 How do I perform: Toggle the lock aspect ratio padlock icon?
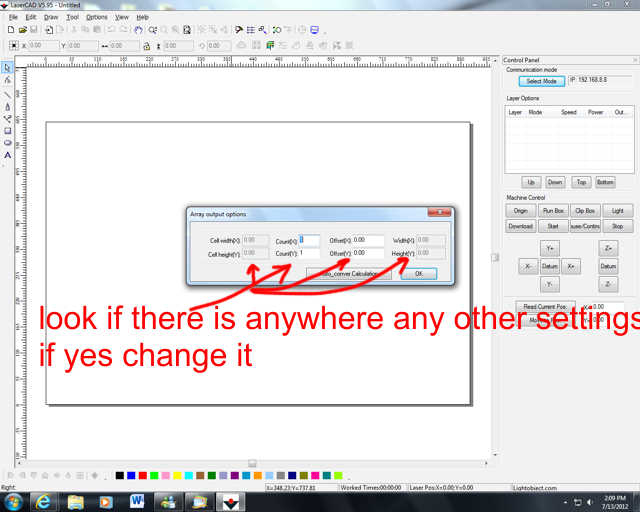(146, 45)
